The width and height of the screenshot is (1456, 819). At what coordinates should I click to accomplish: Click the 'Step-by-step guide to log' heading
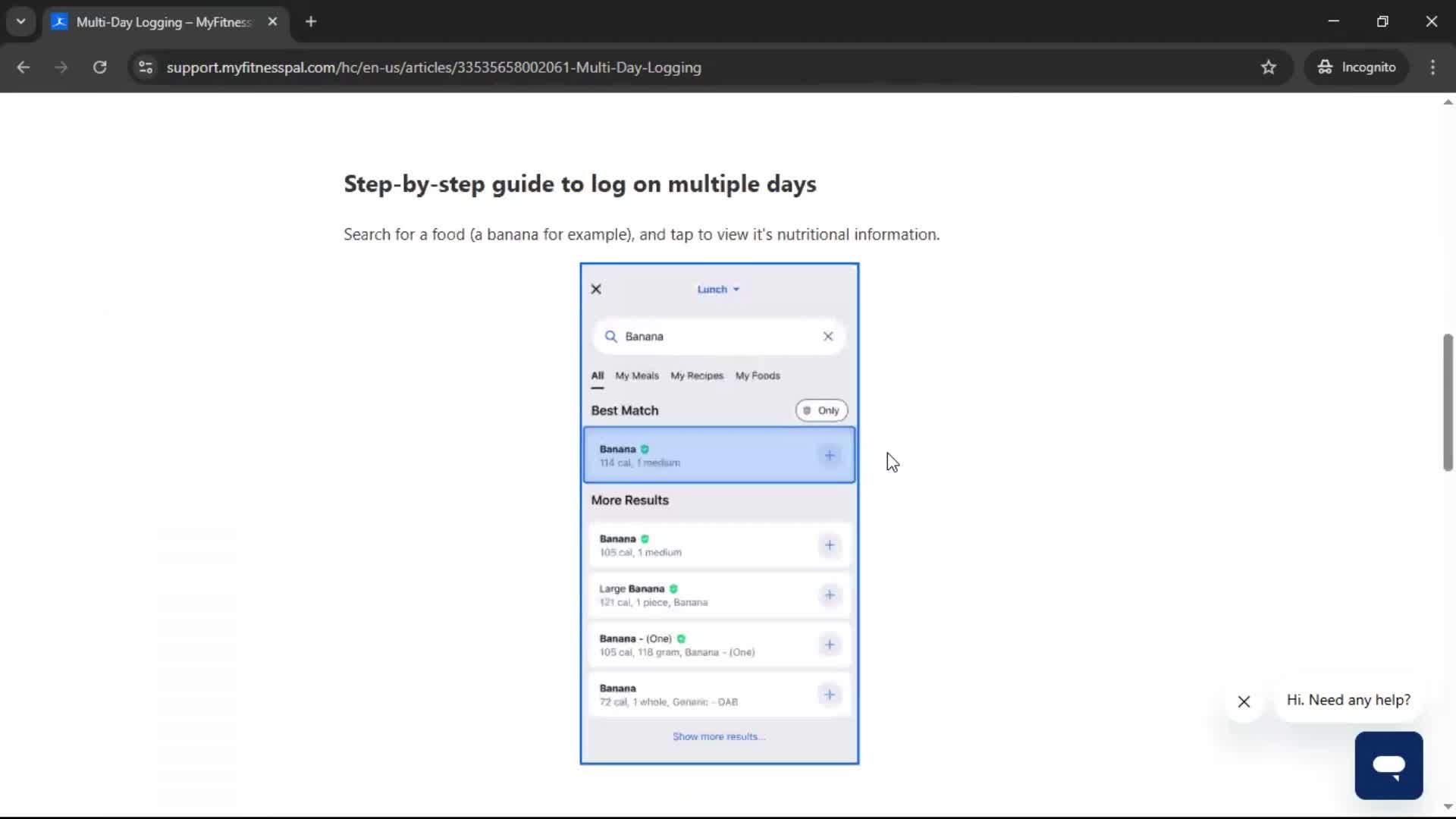pos(580,184)
